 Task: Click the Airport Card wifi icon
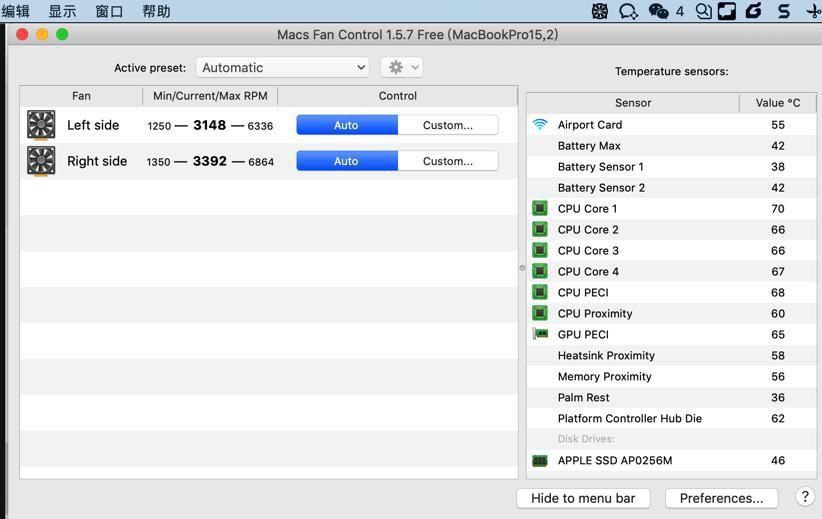coord(539,124)
